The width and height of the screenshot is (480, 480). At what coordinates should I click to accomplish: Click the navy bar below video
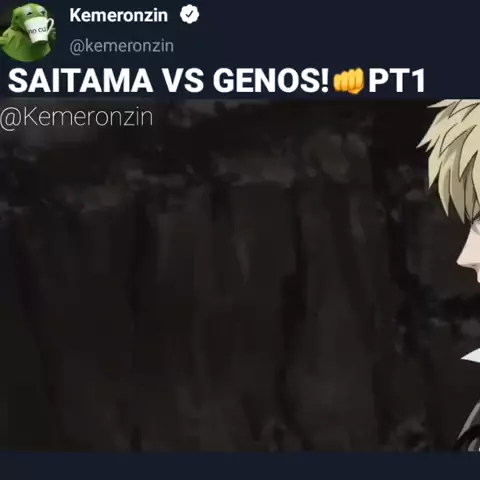[x=240, y=466]
